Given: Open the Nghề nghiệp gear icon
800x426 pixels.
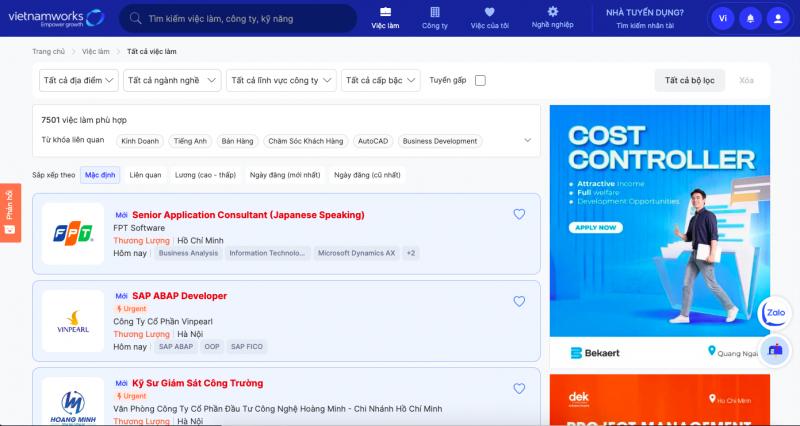Looking at the screenshot, I should pyautogui.click(x=553, y=11).
